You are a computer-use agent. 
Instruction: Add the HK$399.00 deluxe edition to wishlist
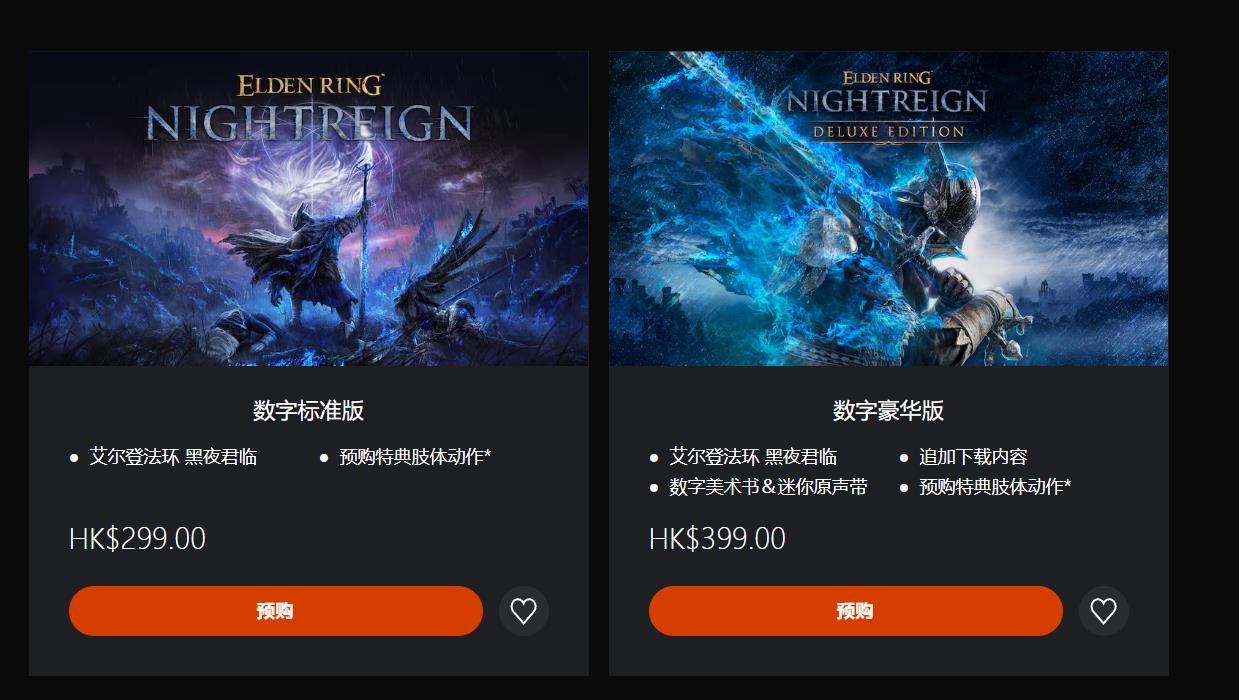coord(1104,611)
